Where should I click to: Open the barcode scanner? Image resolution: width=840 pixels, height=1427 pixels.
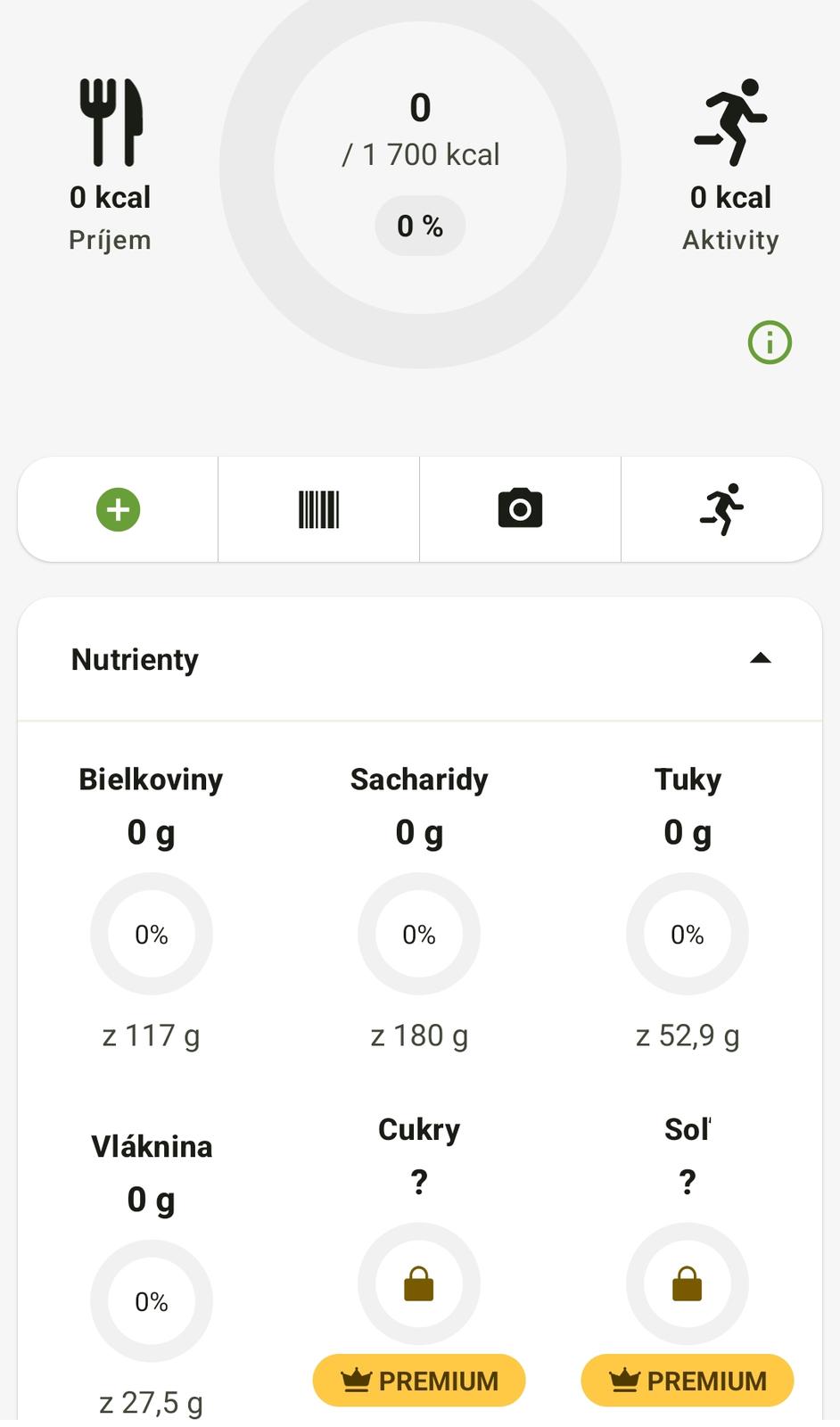pyautogui.click(x=318, y=509)
